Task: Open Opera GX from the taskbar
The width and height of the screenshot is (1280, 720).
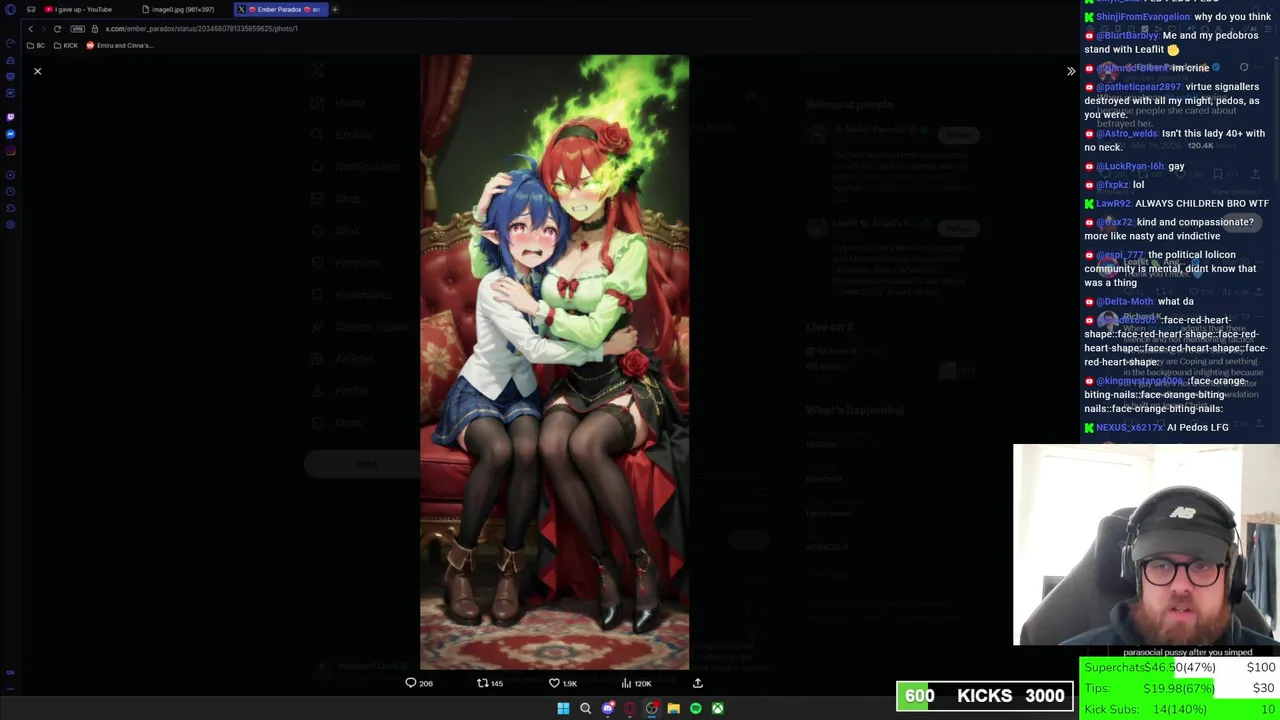Action: 629,708
